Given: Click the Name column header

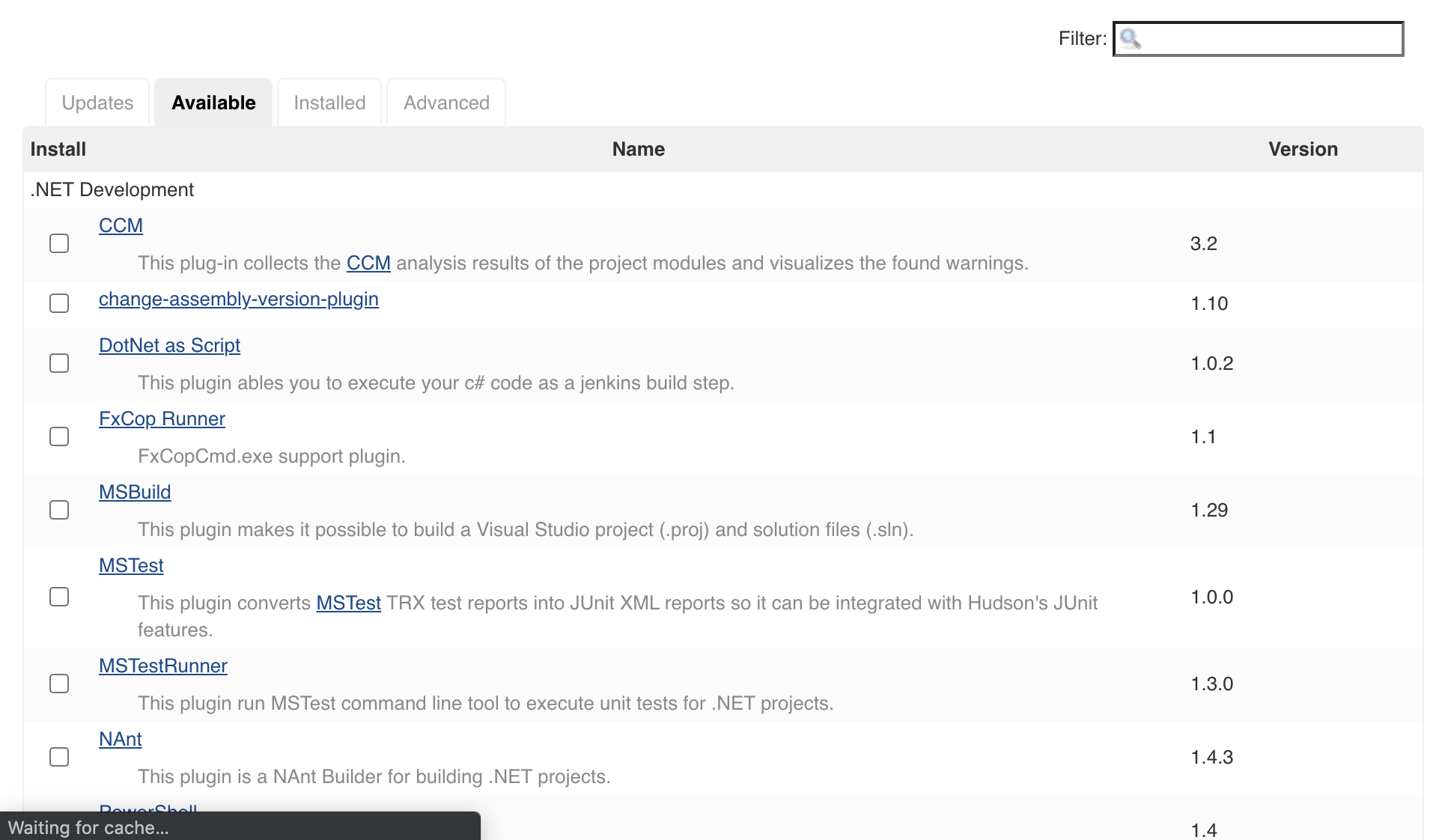Looking at the screenshot, I should point(638,149).
